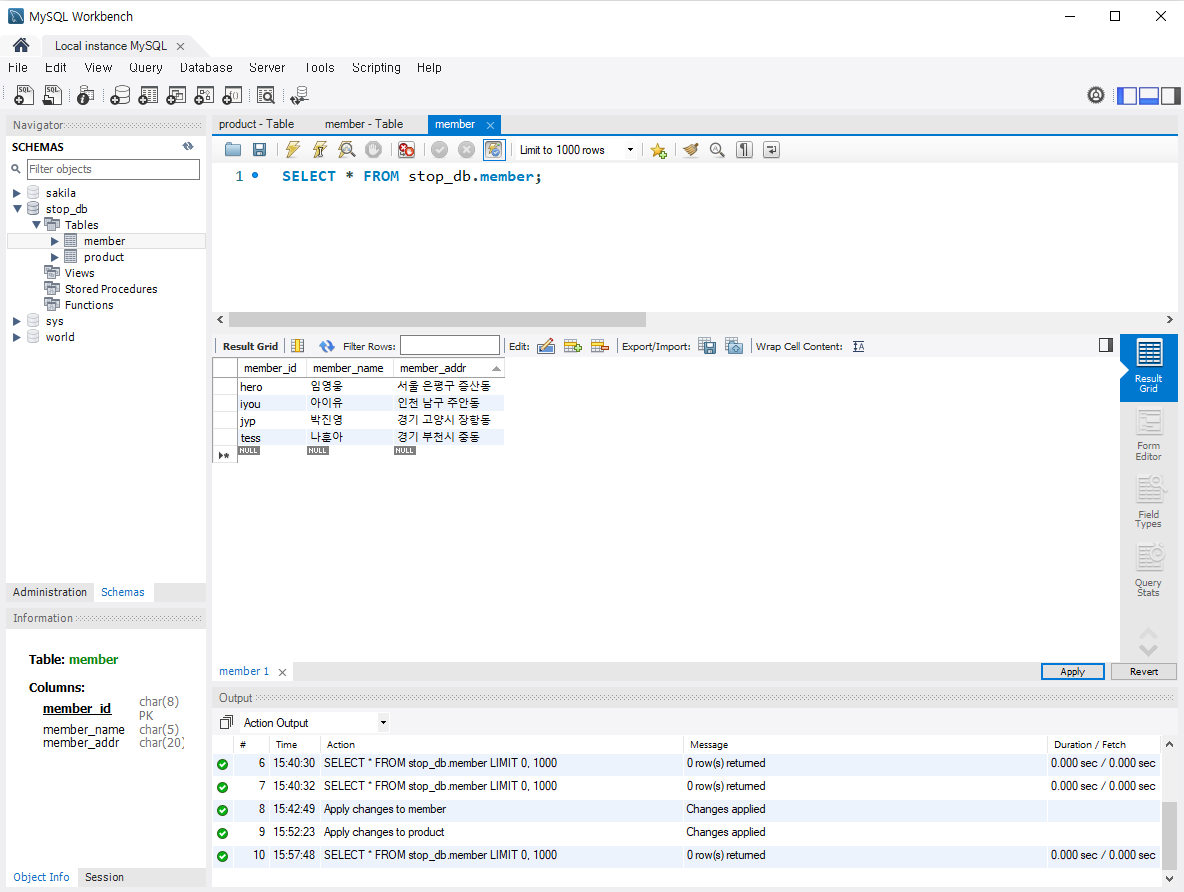
Task: Toggle the result grid side panel
Action: (x=1105, y=345)
